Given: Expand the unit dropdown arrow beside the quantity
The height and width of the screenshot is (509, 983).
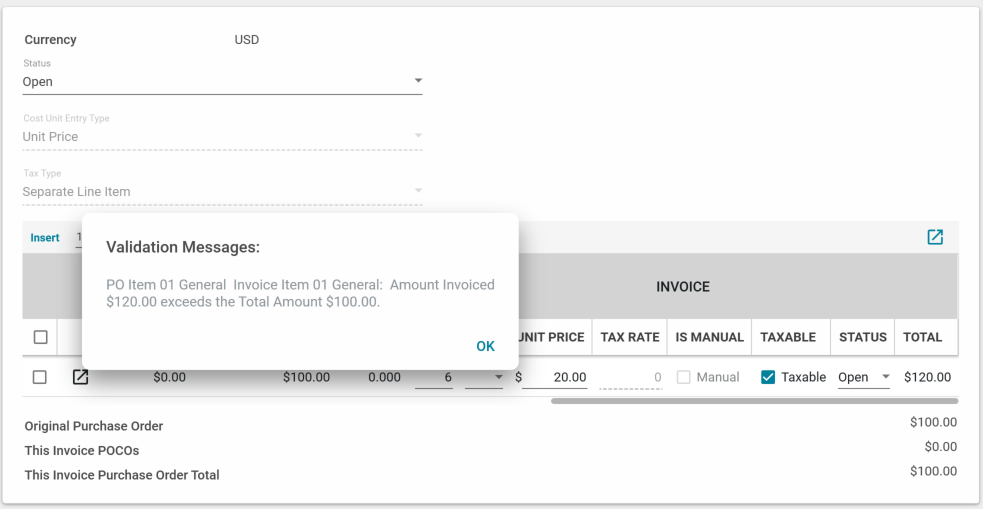Looking at the screenshot, I should pyautogui.click(x=497, y=377).
